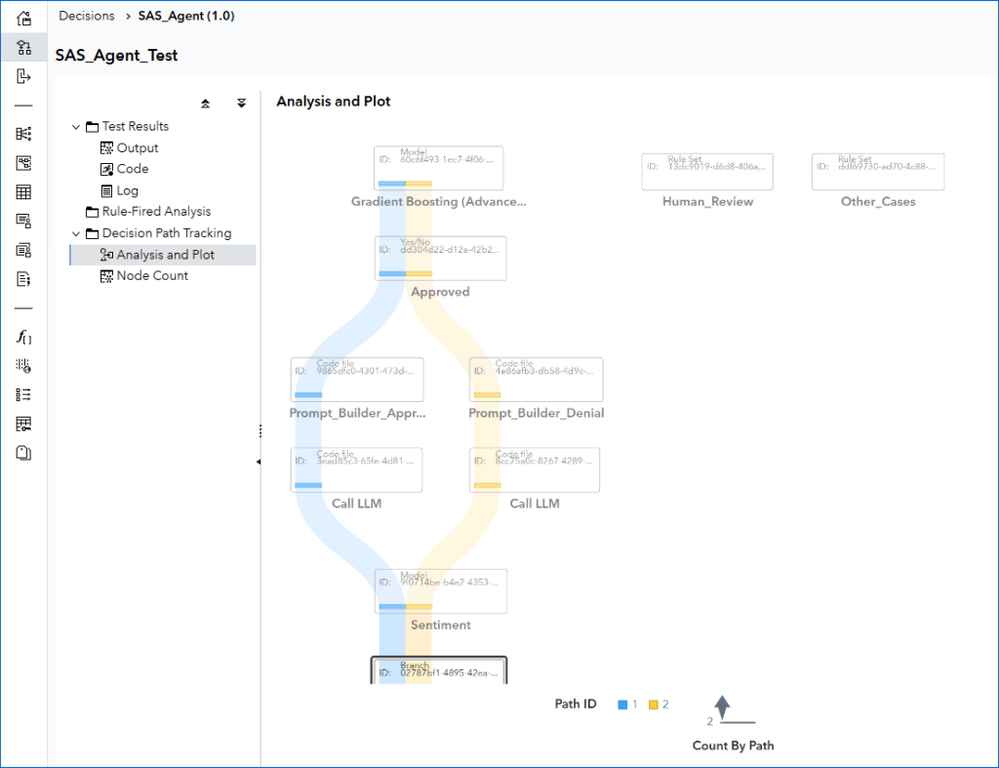Click the table with key icon
Image resolution: width=999 pixels, height=768 pixels.
pos(24,424)
